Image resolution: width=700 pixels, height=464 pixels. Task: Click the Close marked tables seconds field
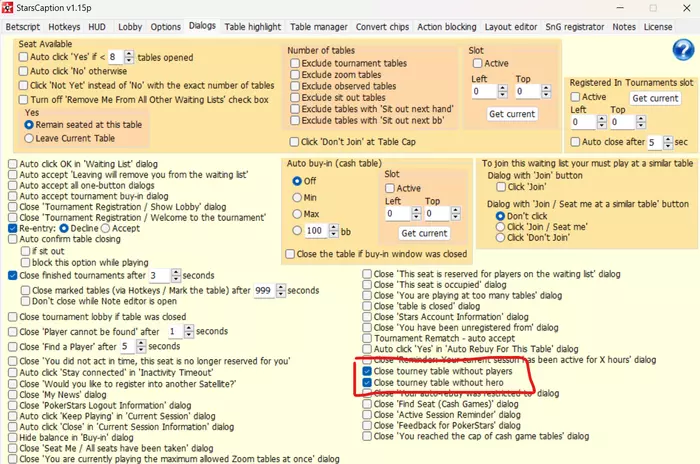pyautogui.click(x=265, y=290)
